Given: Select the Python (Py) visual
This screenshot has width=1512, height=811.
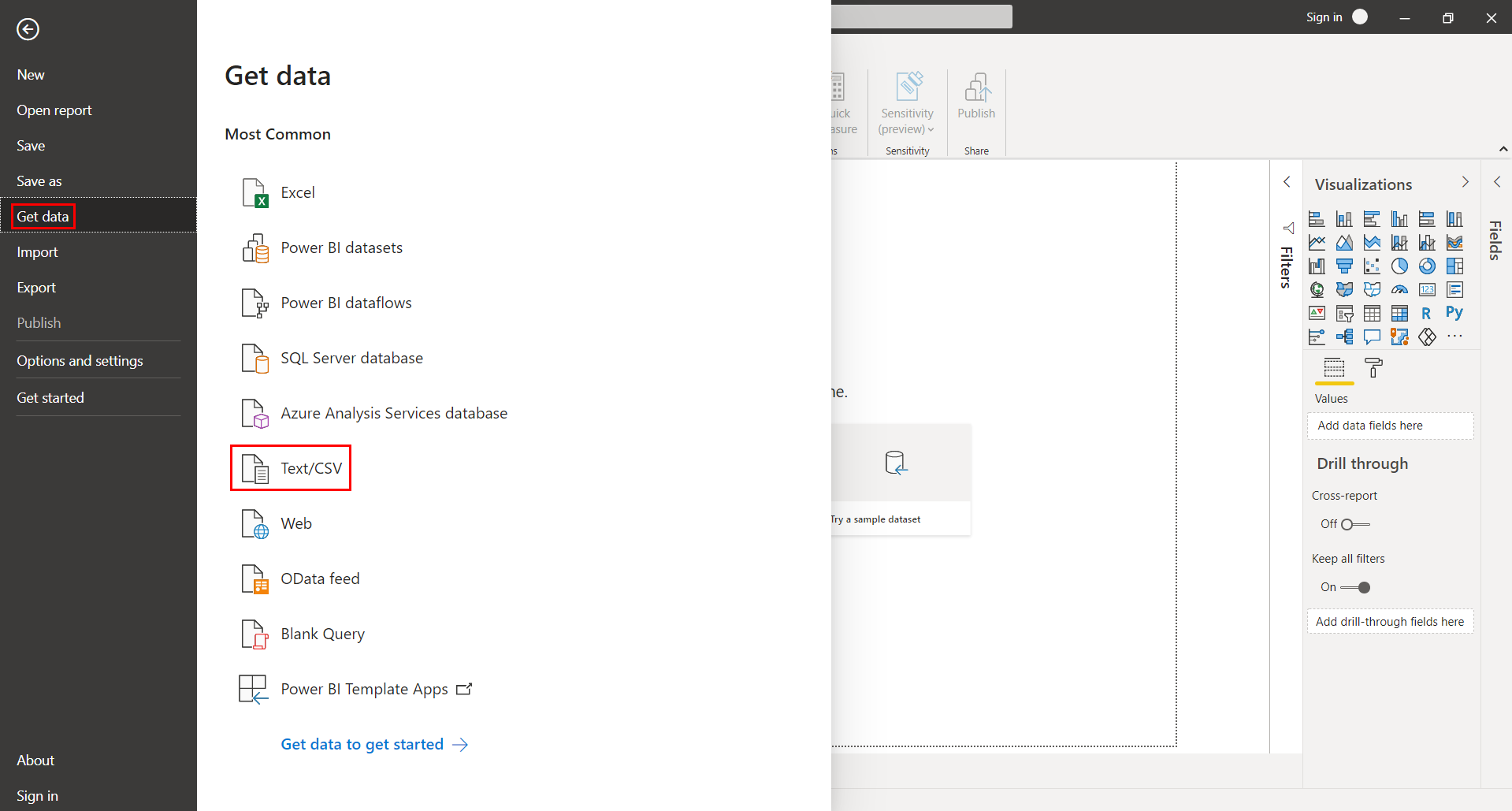Looking at the screenshot, I should [x=1454, y=313].
